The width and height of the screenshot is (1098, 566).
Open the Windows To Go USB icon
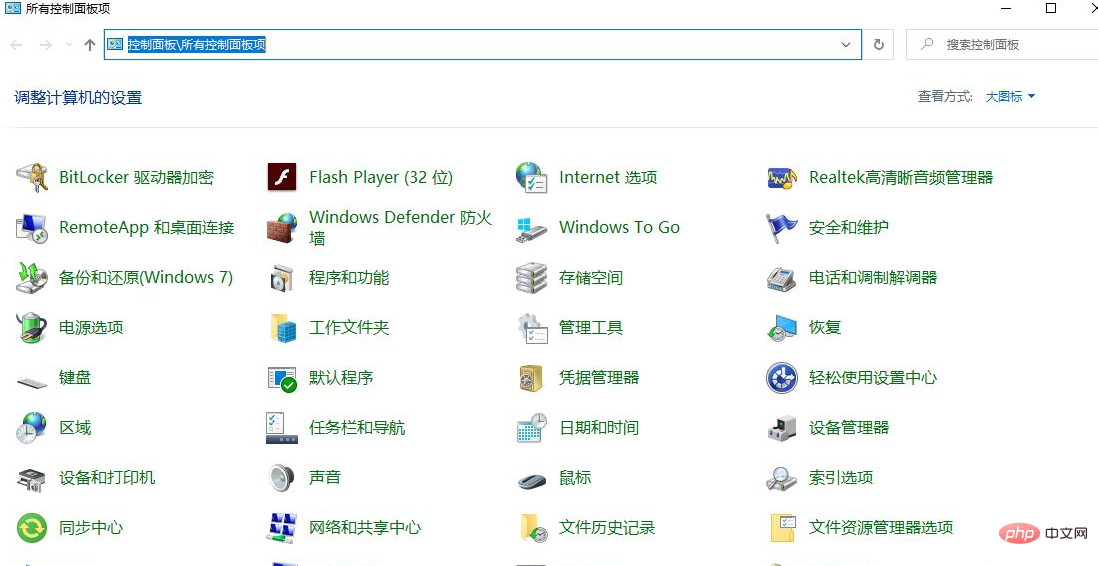point(531,229)
